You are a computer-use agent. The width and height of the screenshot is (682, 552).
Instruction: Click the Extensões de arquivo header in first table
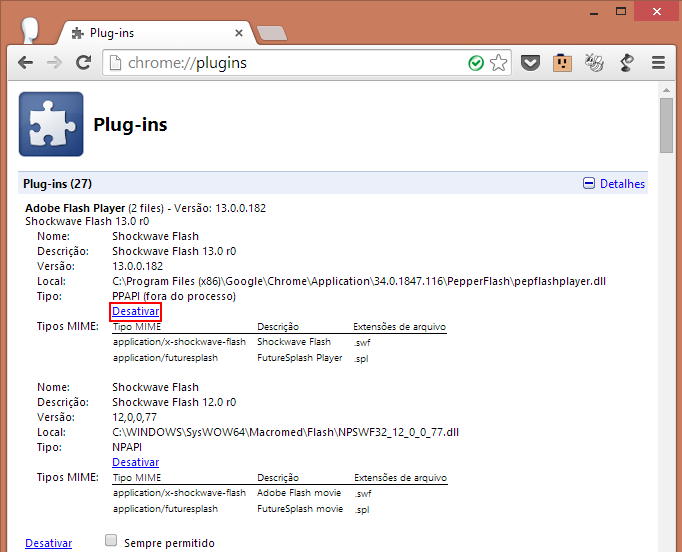tap(400, 327)
